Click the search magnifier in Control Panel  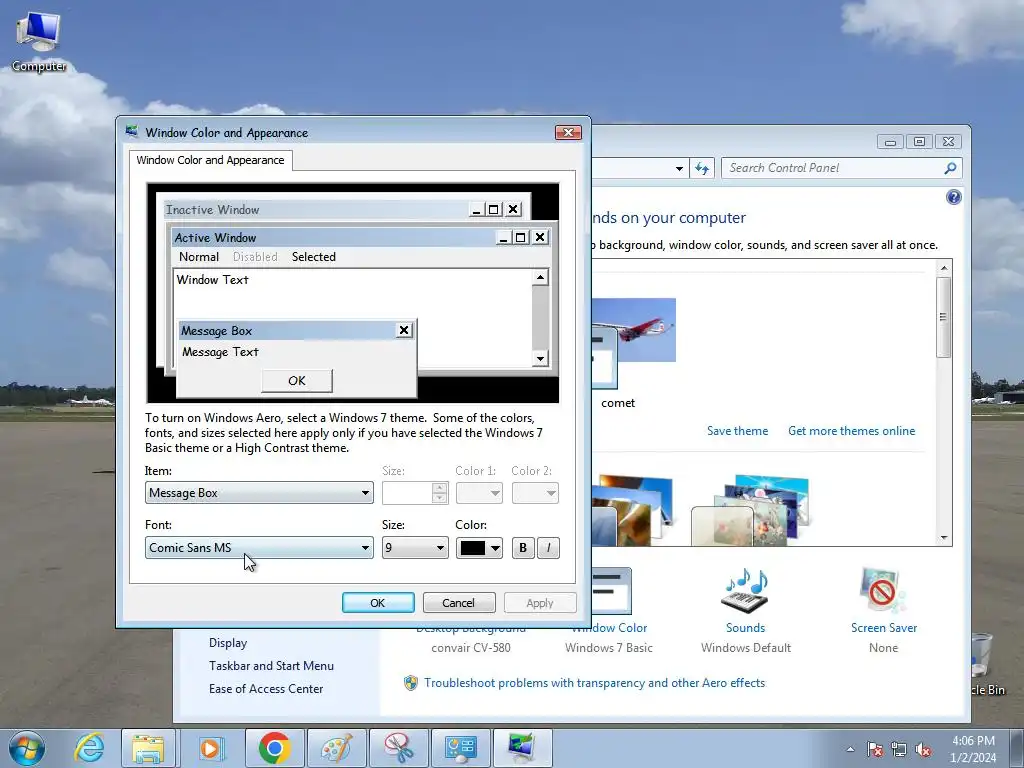[x=950, y=168]
